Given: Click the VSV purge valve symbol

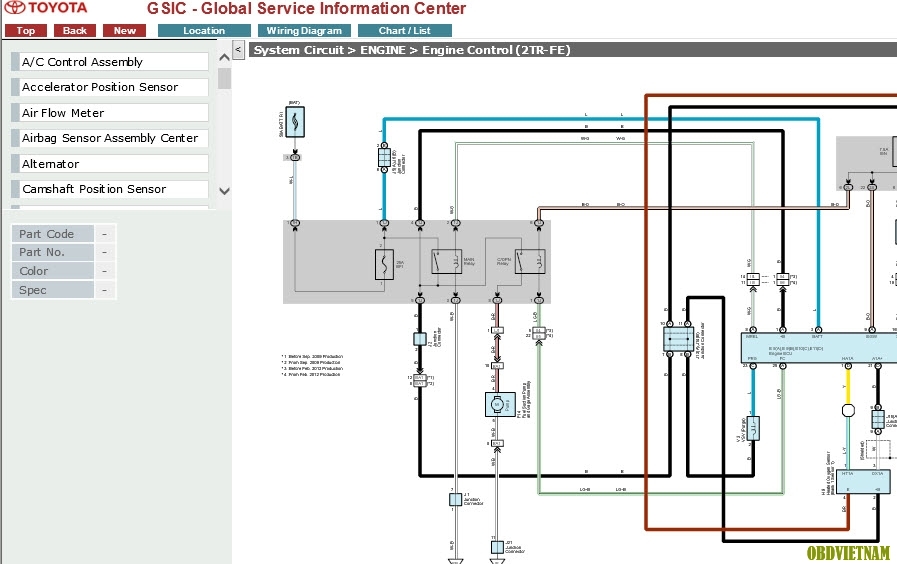Looking at the screenshot, I should (x=753, y=428).
